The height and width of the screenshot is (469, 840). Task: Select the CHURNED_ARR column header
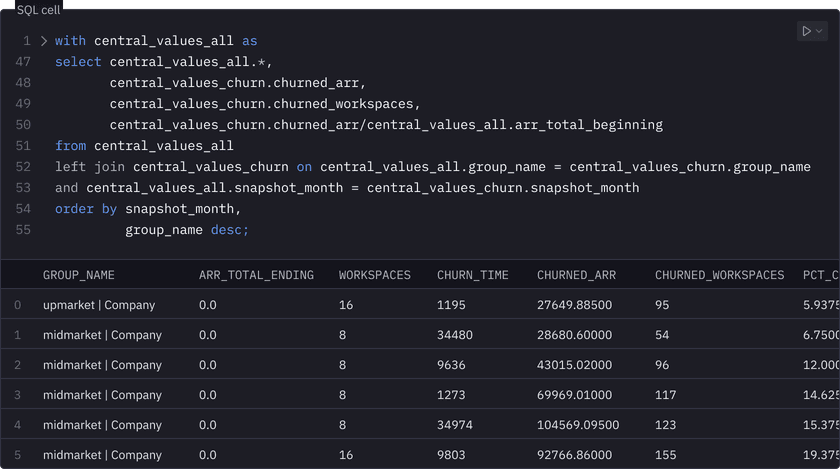tap(576, 275)
